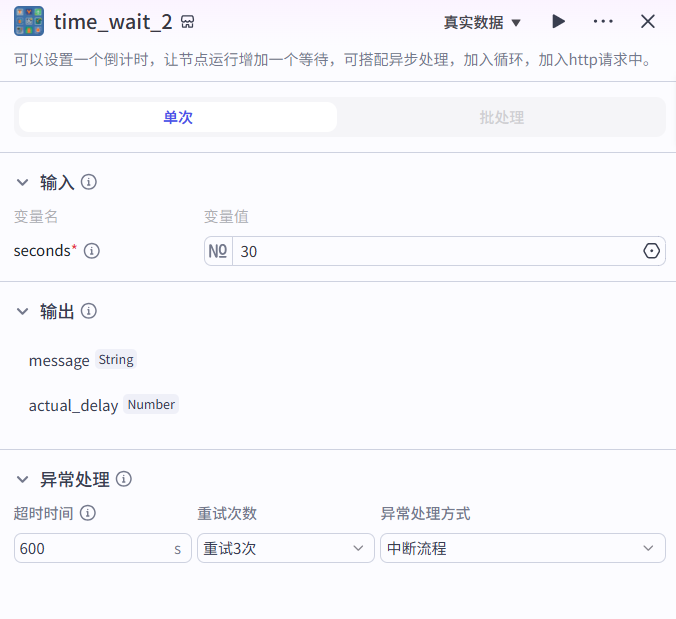The image size is (676, 619).
Task: Open the three-dot more options menu
Action: pyautogui.click(x=603, y=21)
